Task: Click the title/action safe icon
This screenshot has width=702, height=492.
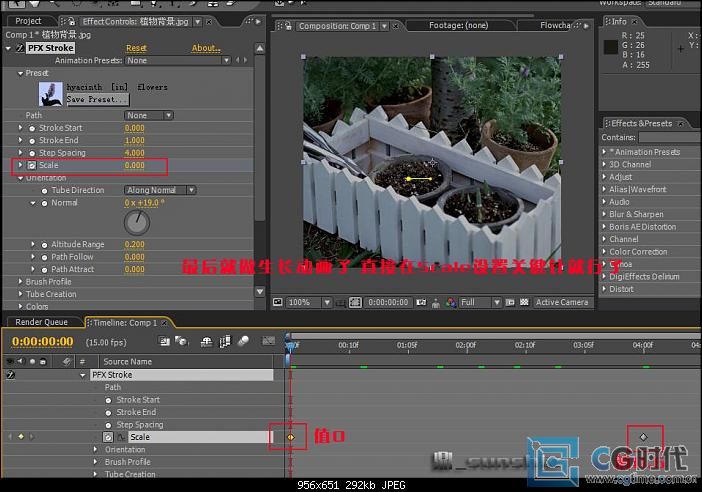Action: pos(341,303)
